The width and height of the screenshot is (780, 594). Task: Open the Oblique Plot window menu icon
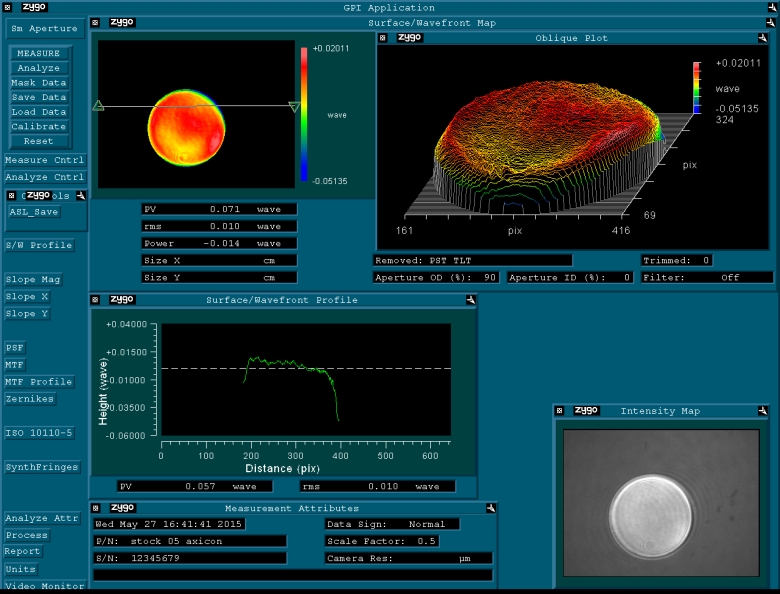pos(384,38)
